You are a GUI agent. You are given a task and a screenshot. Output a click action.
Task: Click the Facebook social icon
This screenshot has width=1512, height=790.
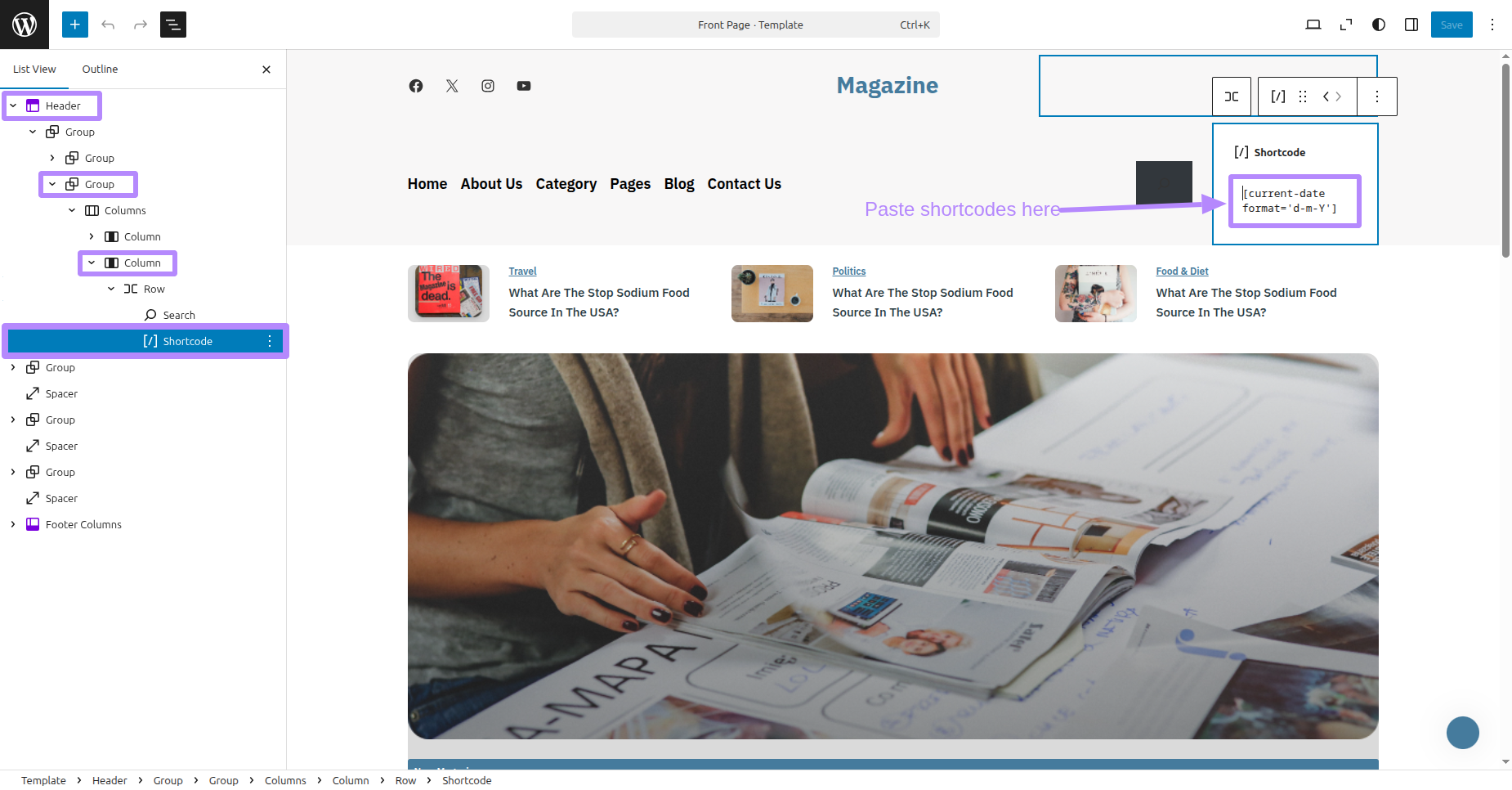(x=416, y=86)
